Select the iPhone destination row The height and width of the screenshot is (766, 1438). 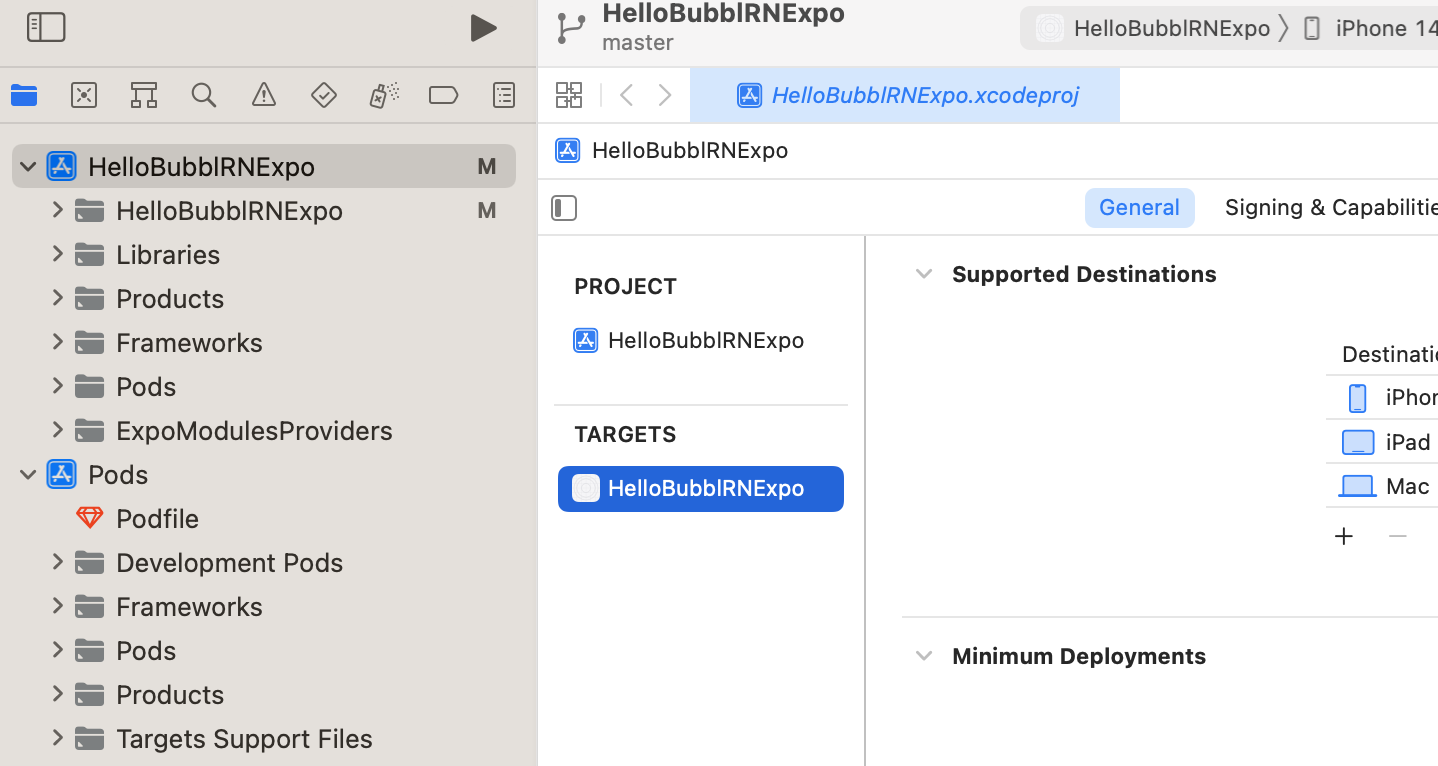click(x=1382, y=397)
